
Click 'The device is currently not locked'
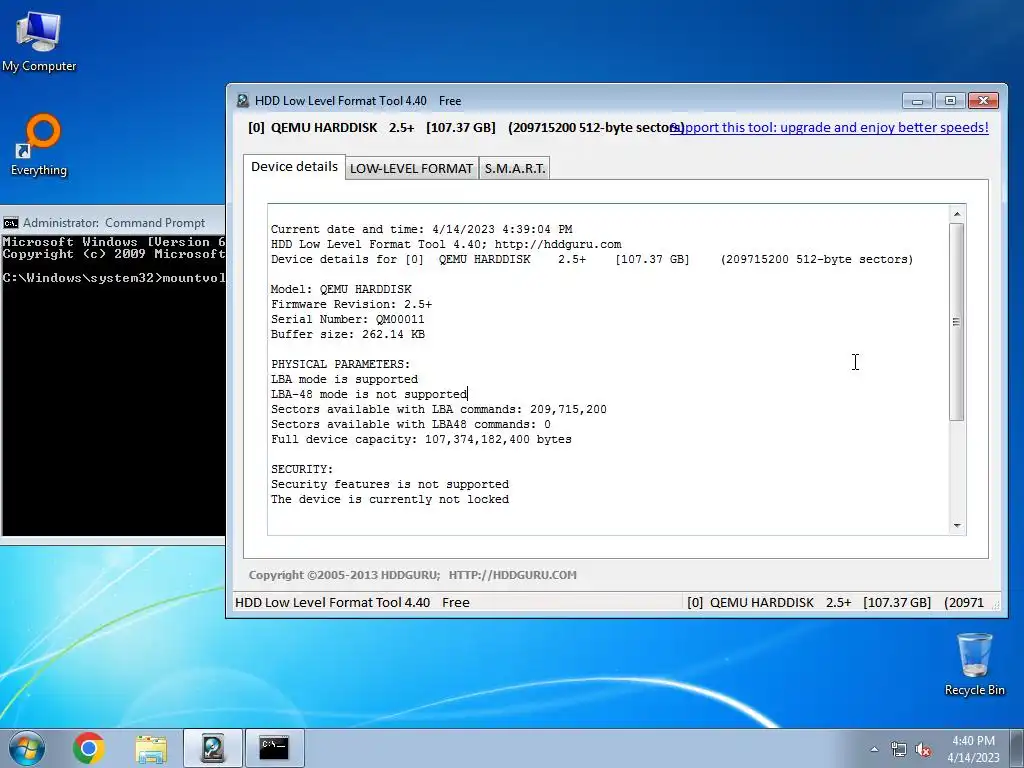point(390,500)
